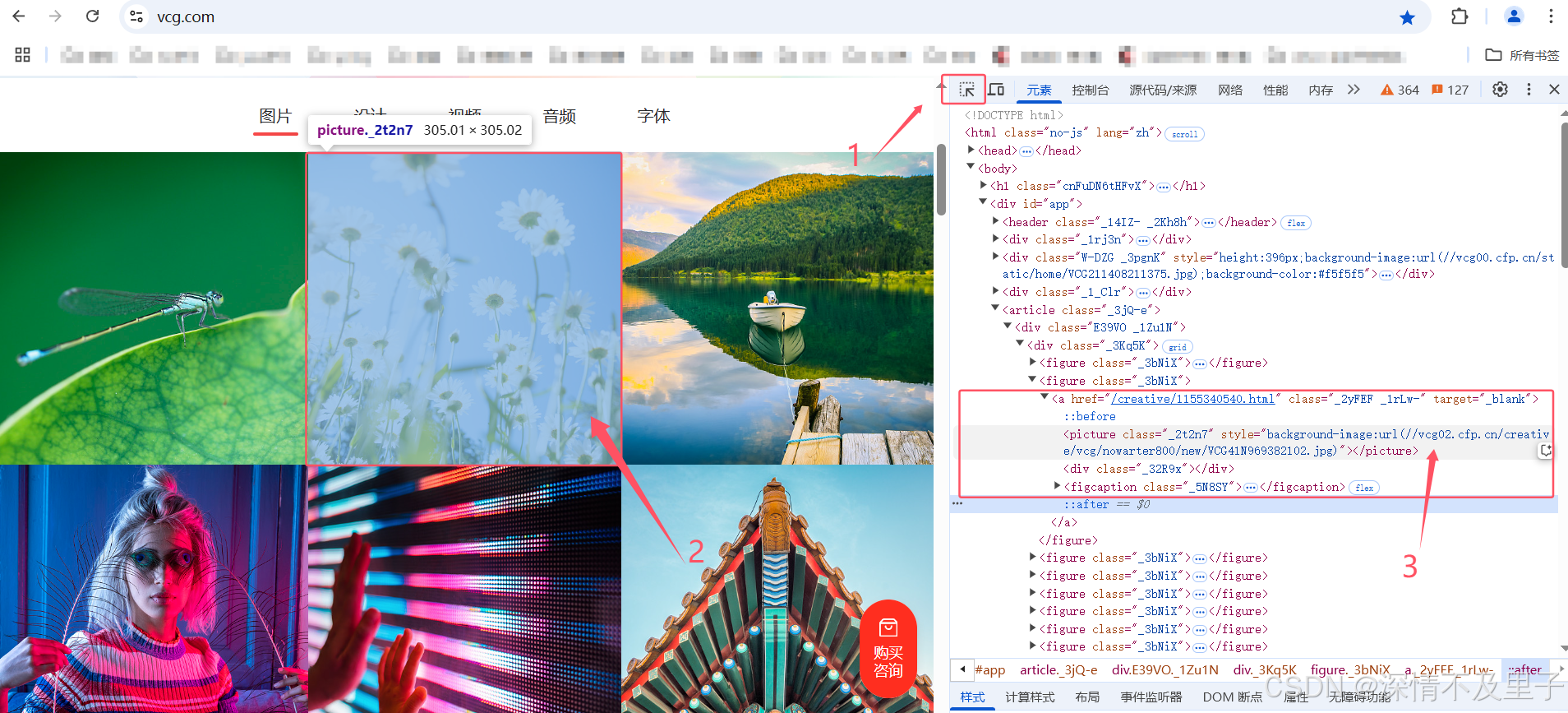
Task: Click the grid badge on _3Kq5K div
Action: click(1178, 347)
